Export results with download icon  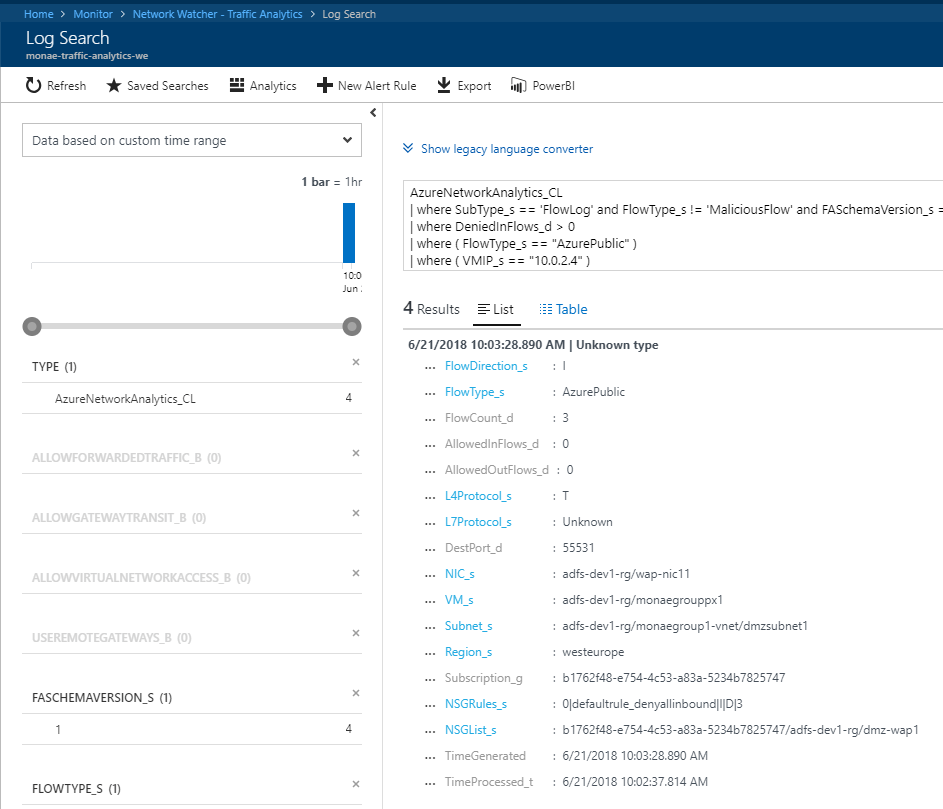point(444,86)
